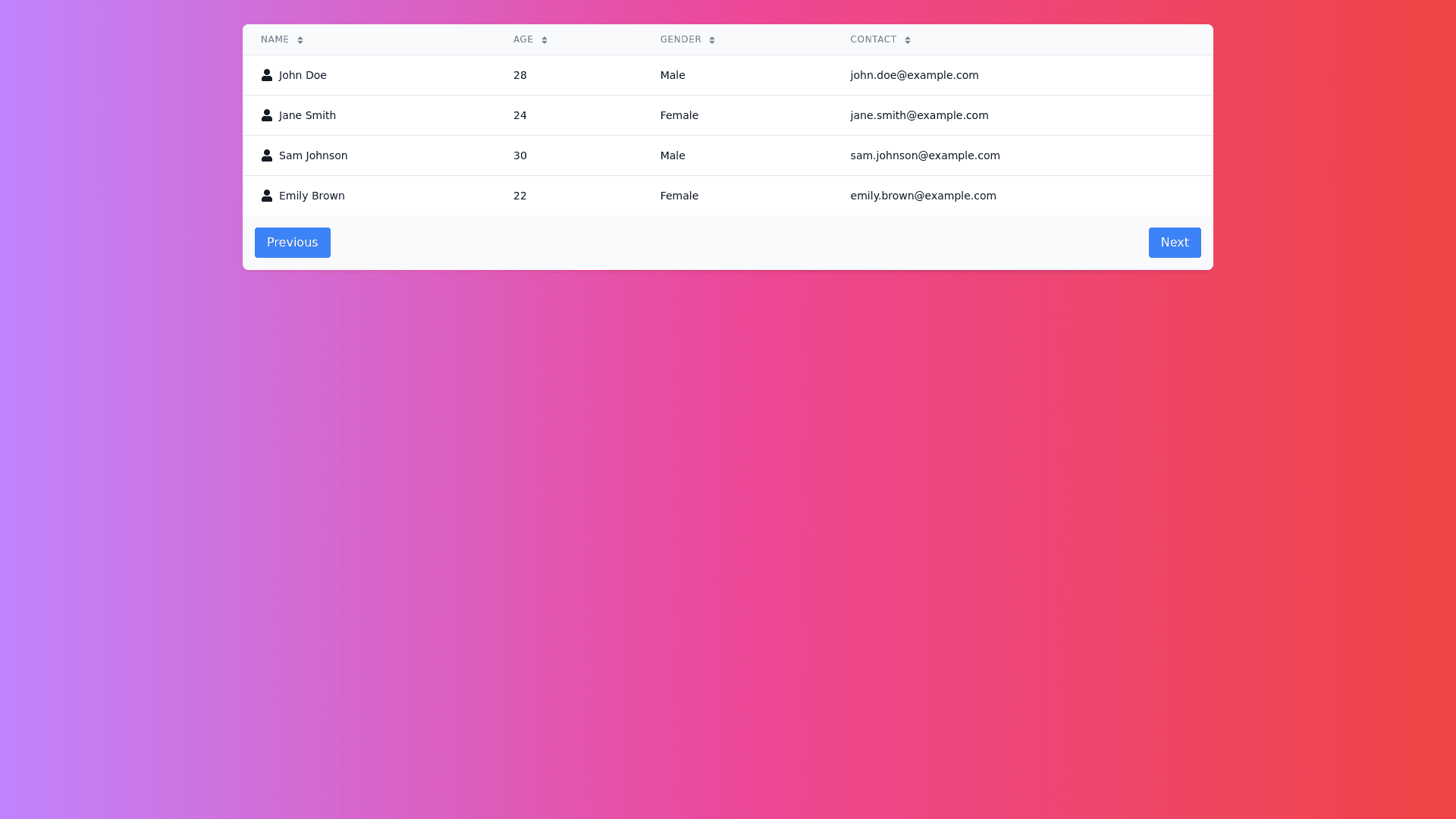Click the Sam Johnson name cell
Viewport: 1456px width, 819px height.
[x=313, y=155]
